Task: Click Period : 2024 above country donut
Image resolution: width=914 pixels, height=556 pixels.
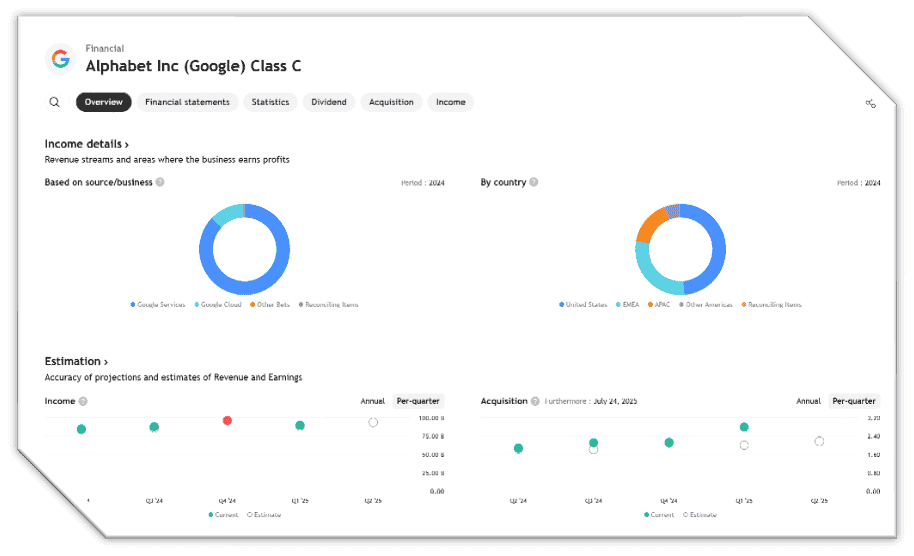Action: click(859, 183)
